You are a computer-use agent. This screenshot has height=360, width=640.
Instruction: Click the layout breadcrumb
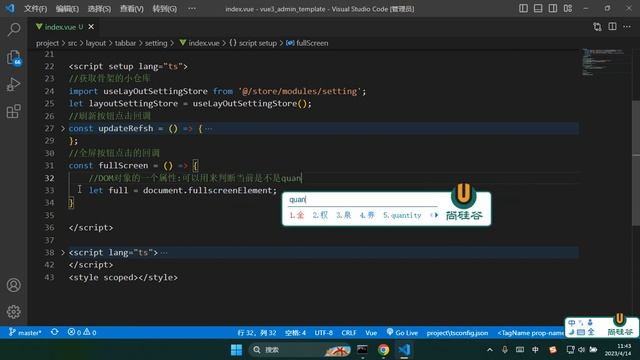pos(96,43)
